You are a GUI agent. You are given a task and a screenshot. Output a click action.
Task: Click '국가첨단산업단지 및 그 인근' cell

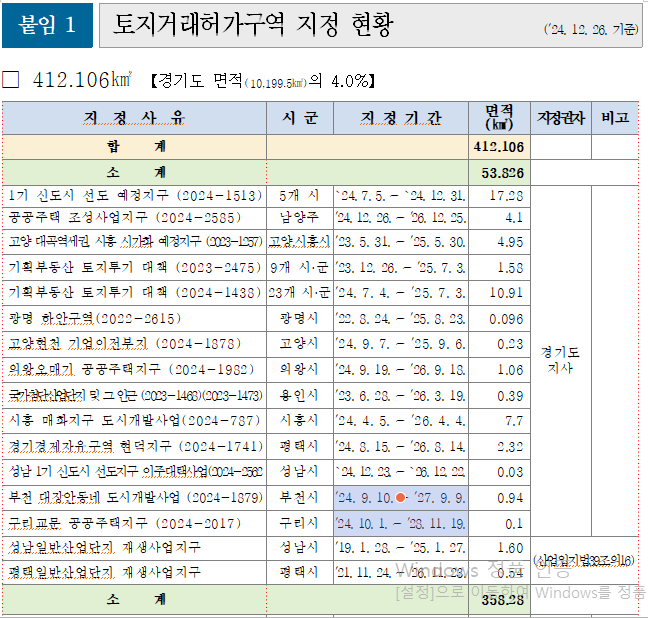click(134, 396)
